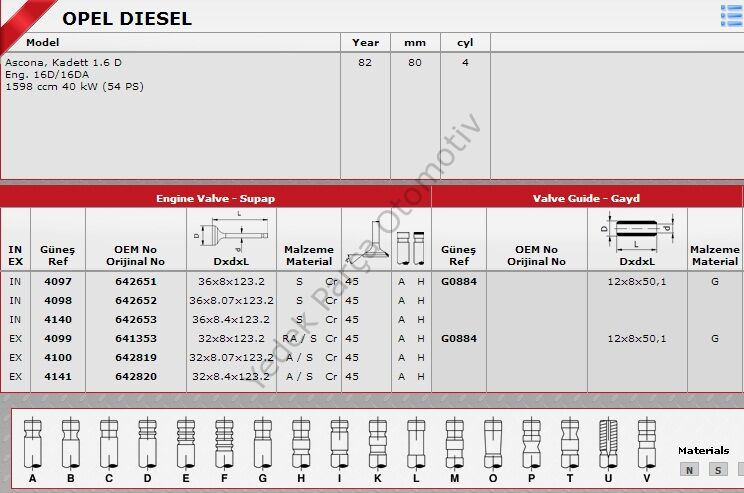Open the list menu icon at top right
This screenshot has width=744, height=493.
click(x=731, y=15)
